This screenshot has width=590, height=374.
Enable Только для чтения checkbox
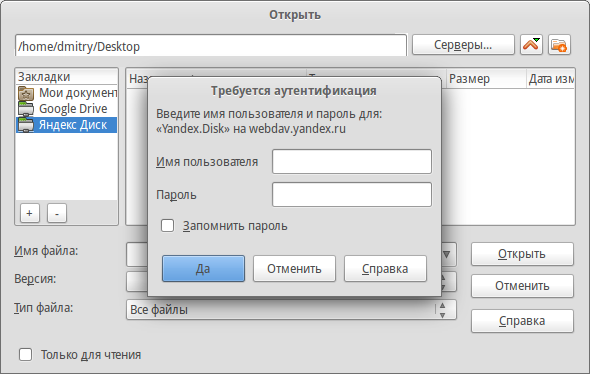26,354
